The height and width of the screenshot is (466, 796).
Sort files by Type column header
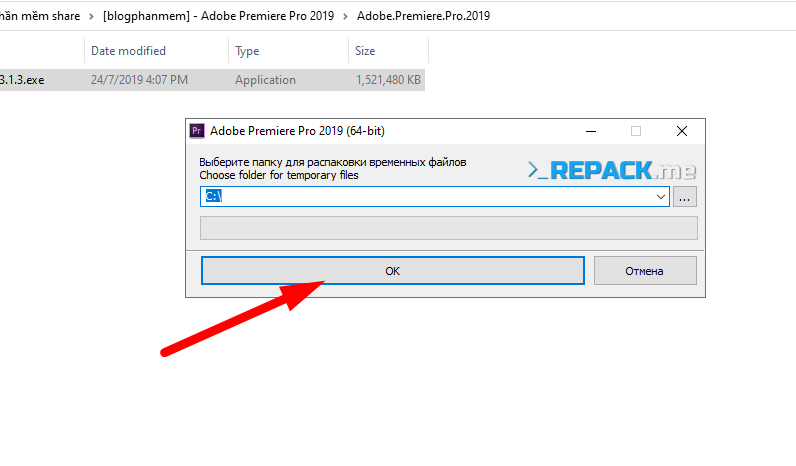click(x=247, y=51)
